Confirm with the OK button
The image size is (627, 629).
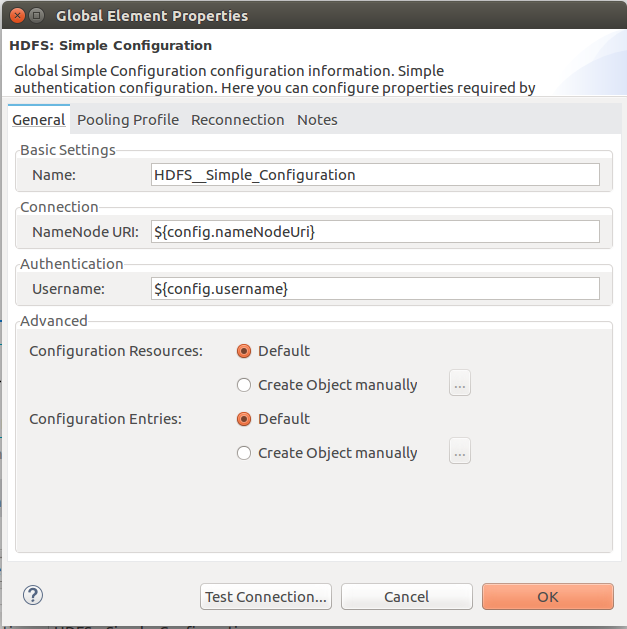pyautogui.click(x=548, y=597)
